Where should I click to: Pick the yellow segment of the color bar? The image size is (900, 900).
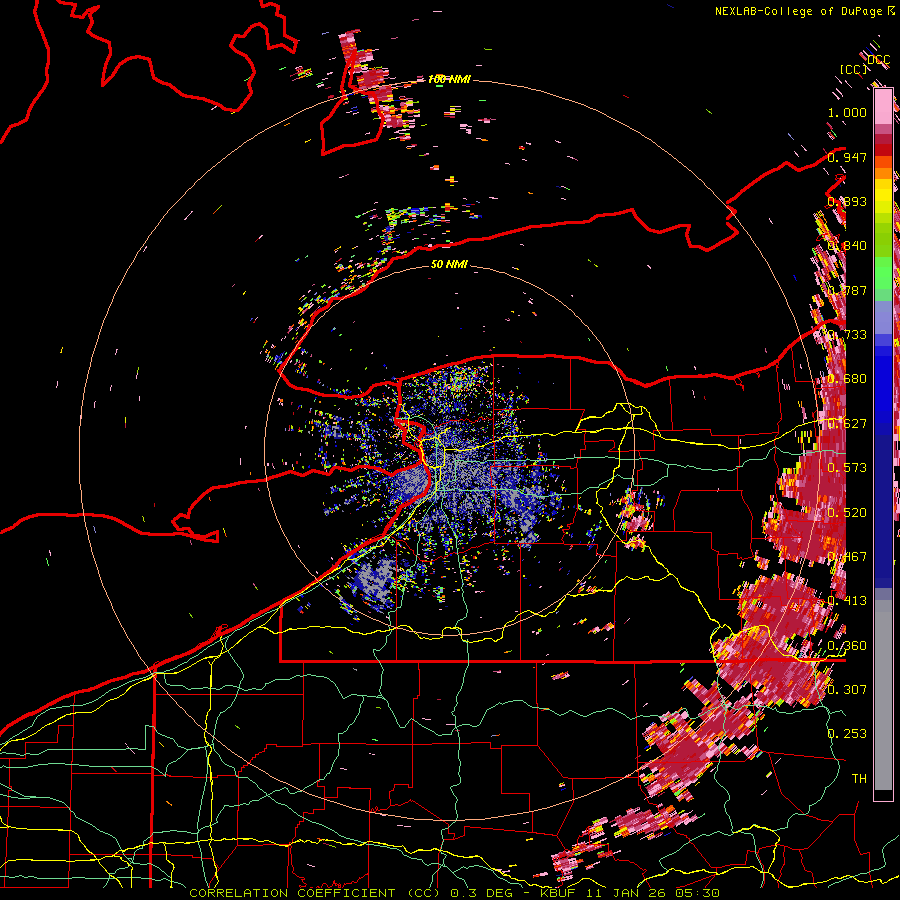(883, 197)
